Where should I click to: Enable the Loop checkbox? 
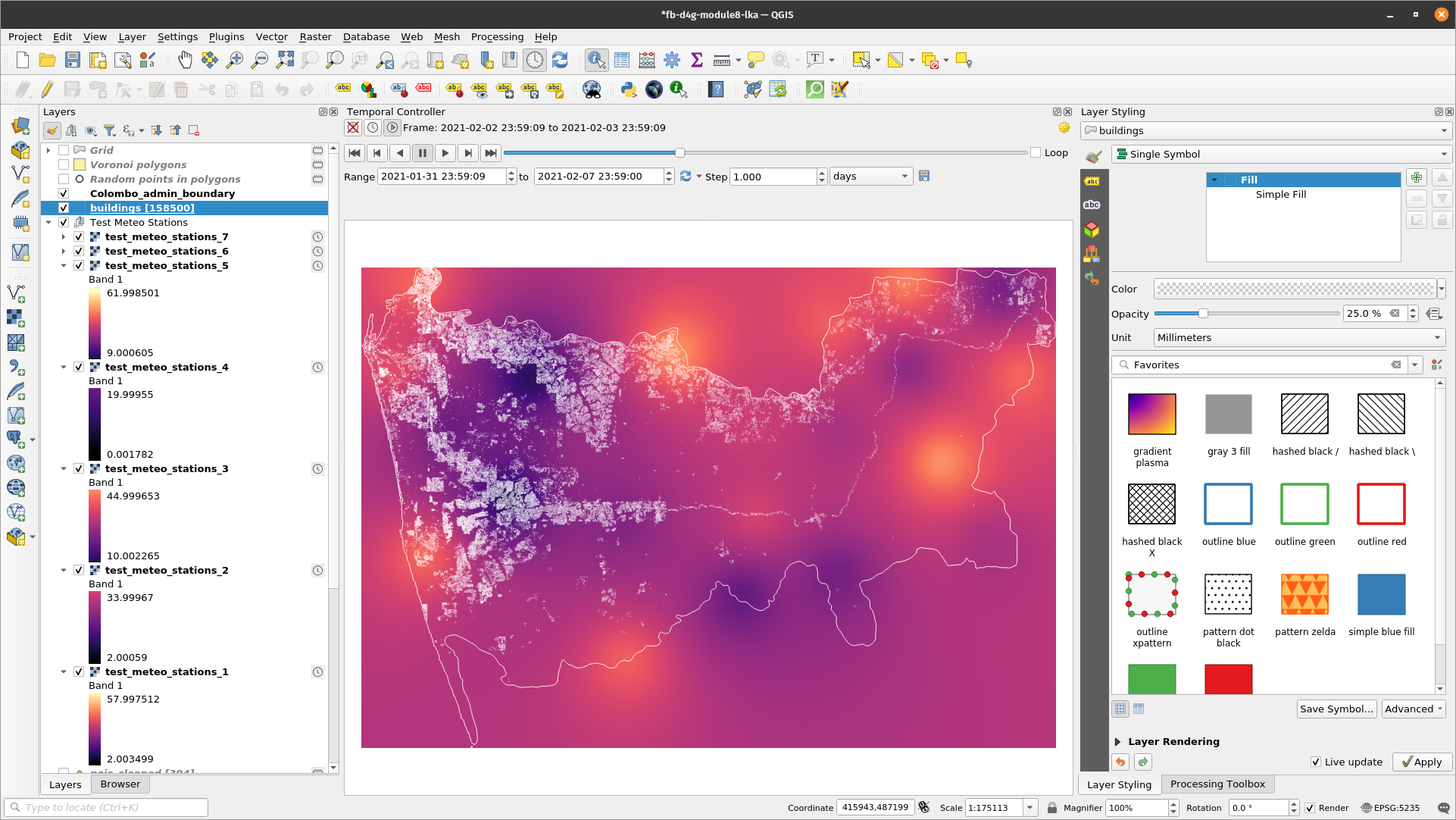coord(1036,152)
